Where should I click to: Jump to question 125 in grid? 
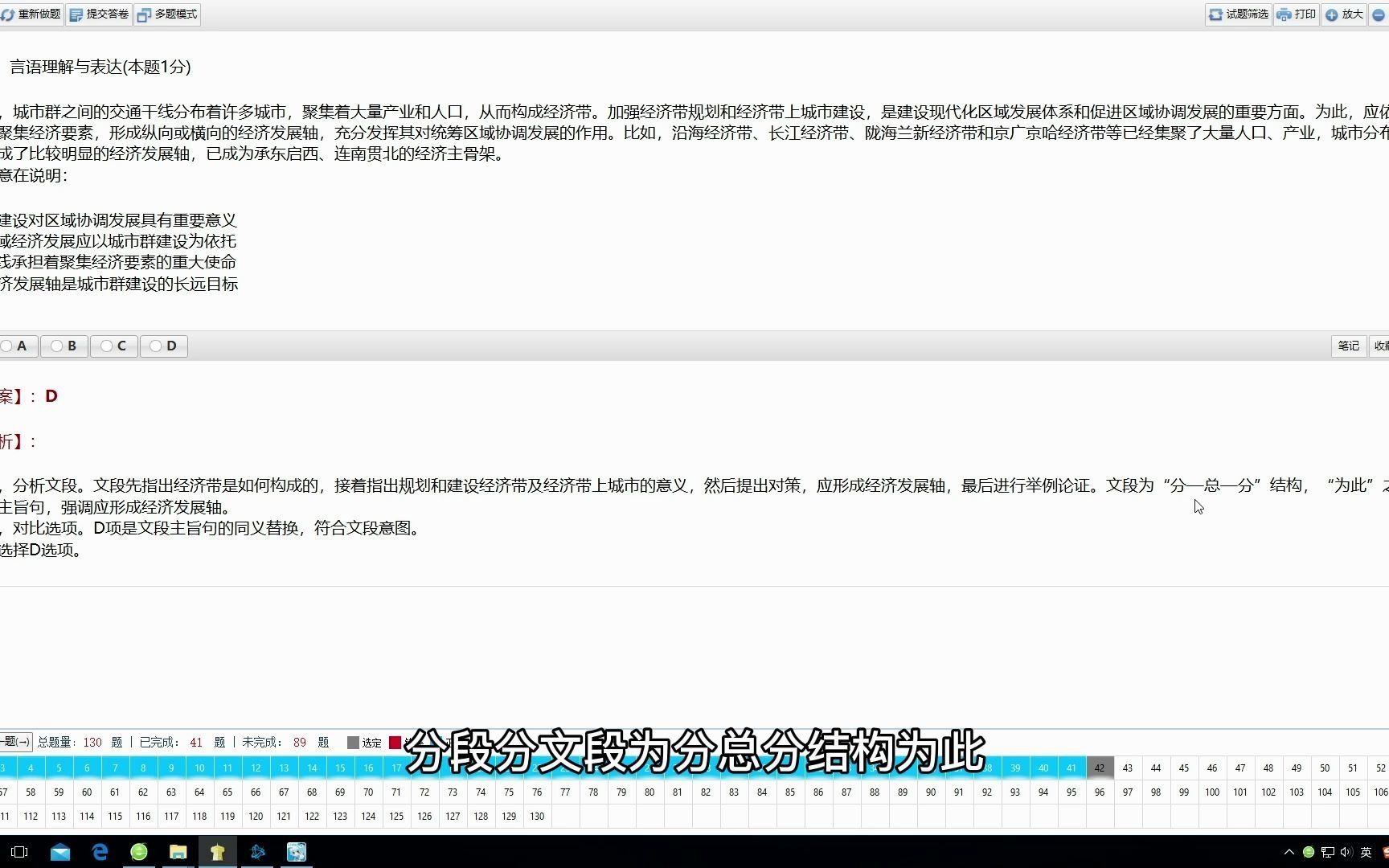click(x=396, y=816)
